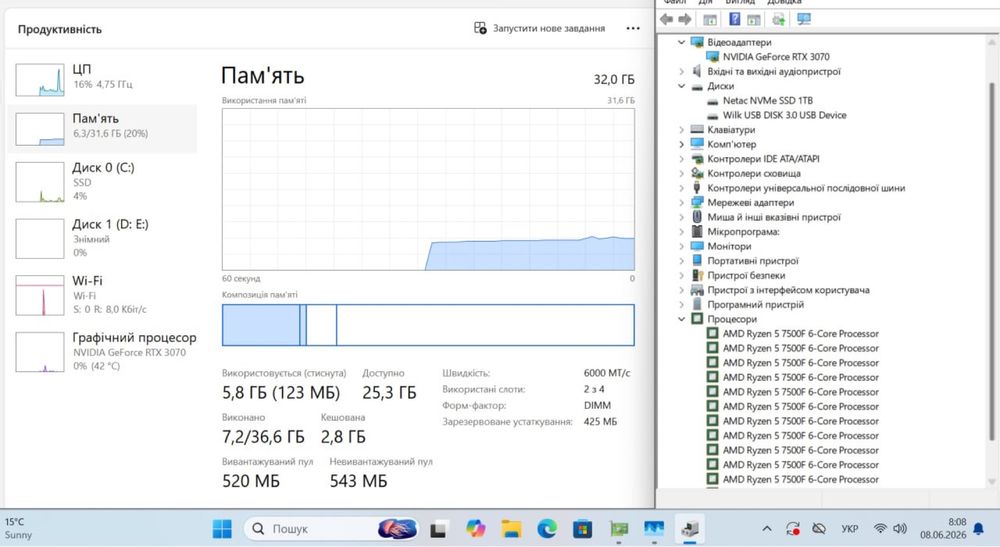Open the clock showing 8:08 08.06.2026
The height and width of the screenshot is (547, 1000).
click(x=943, y=529)
